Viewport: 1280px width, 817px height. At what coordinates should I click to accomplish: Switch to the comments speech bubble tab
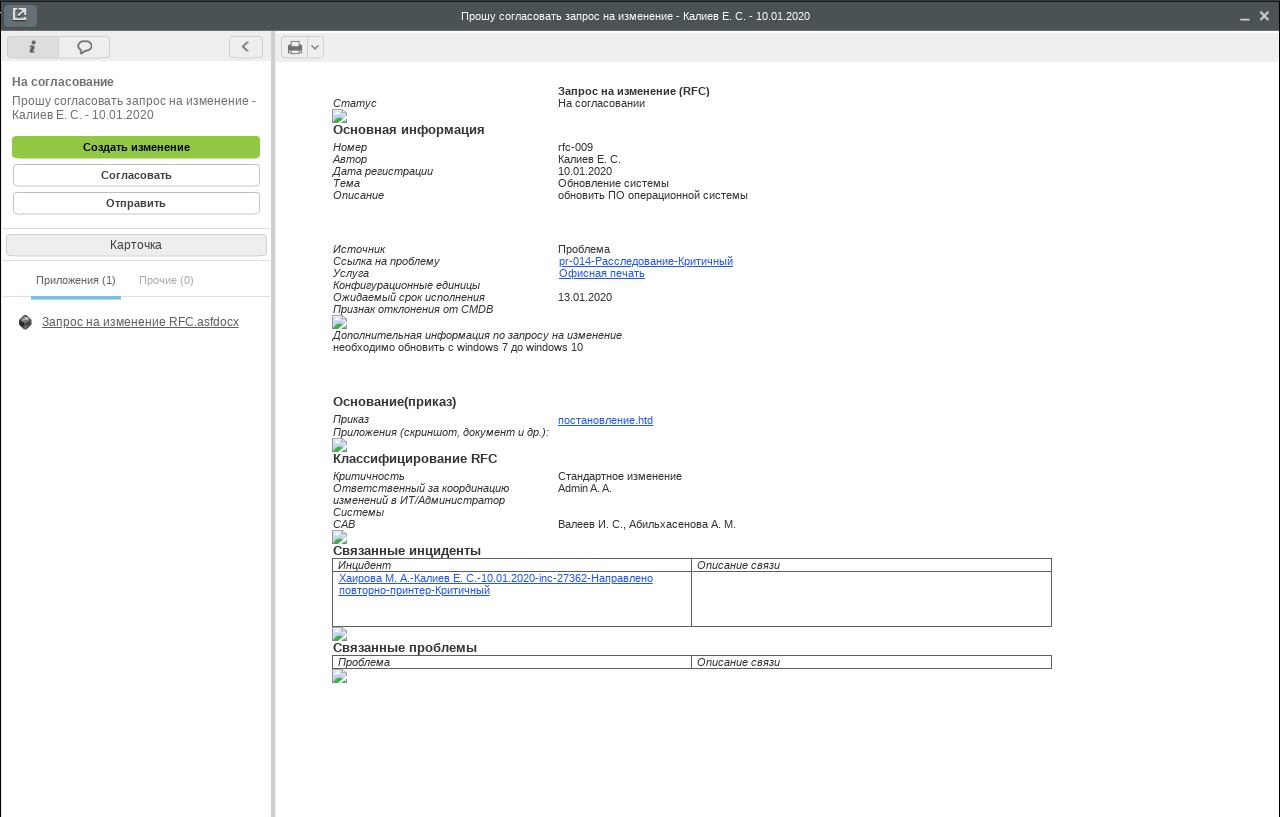(85, 47)
